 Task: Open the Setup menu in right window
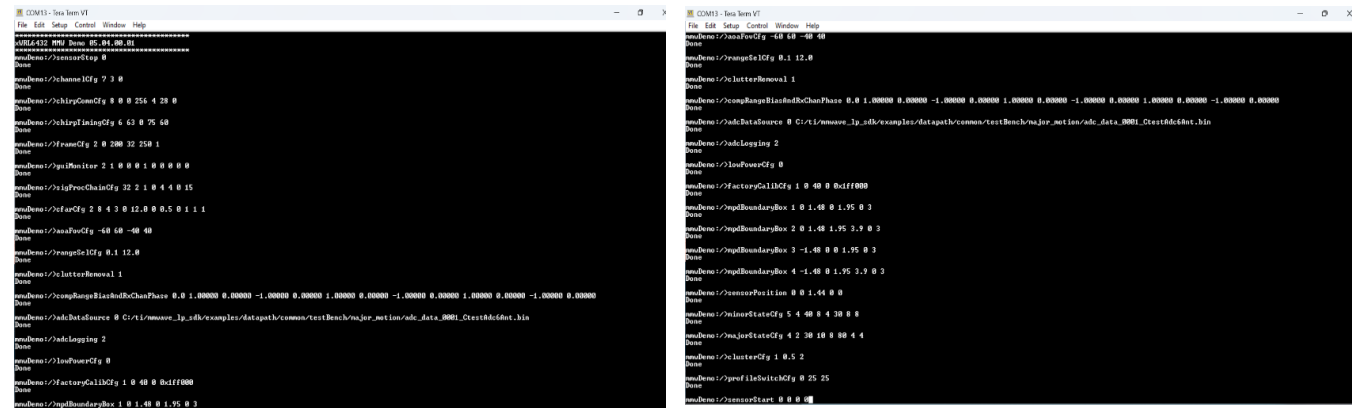(732, 26)
